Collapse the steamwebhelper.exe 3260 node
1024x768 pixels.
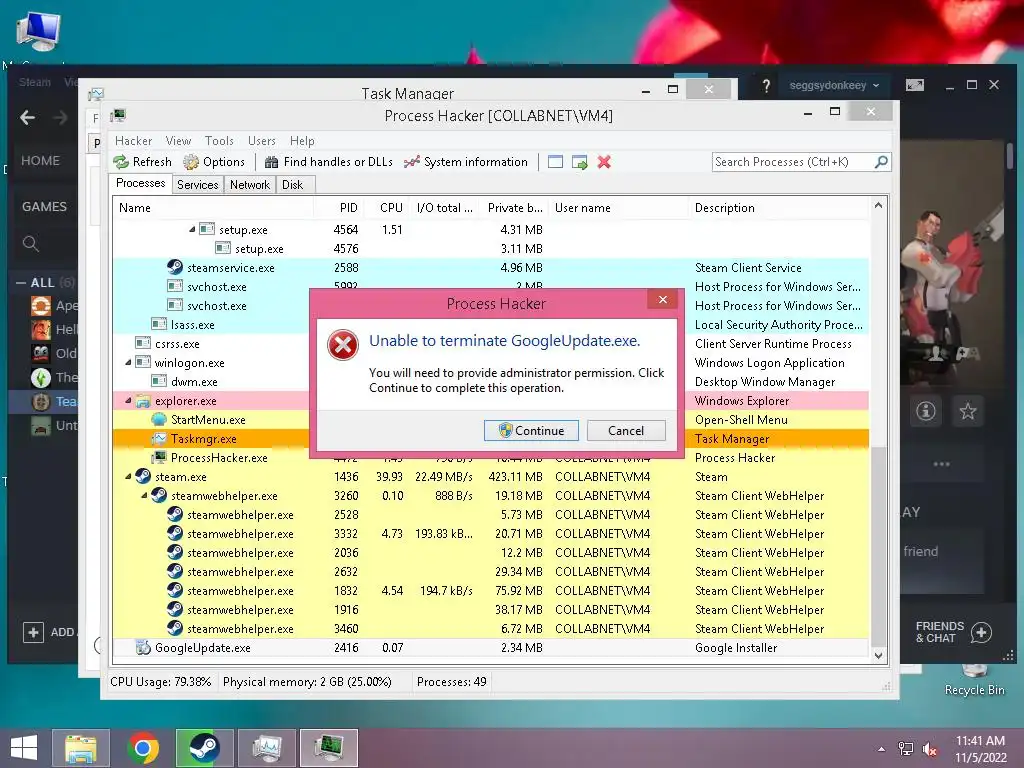tap(144, 496)
